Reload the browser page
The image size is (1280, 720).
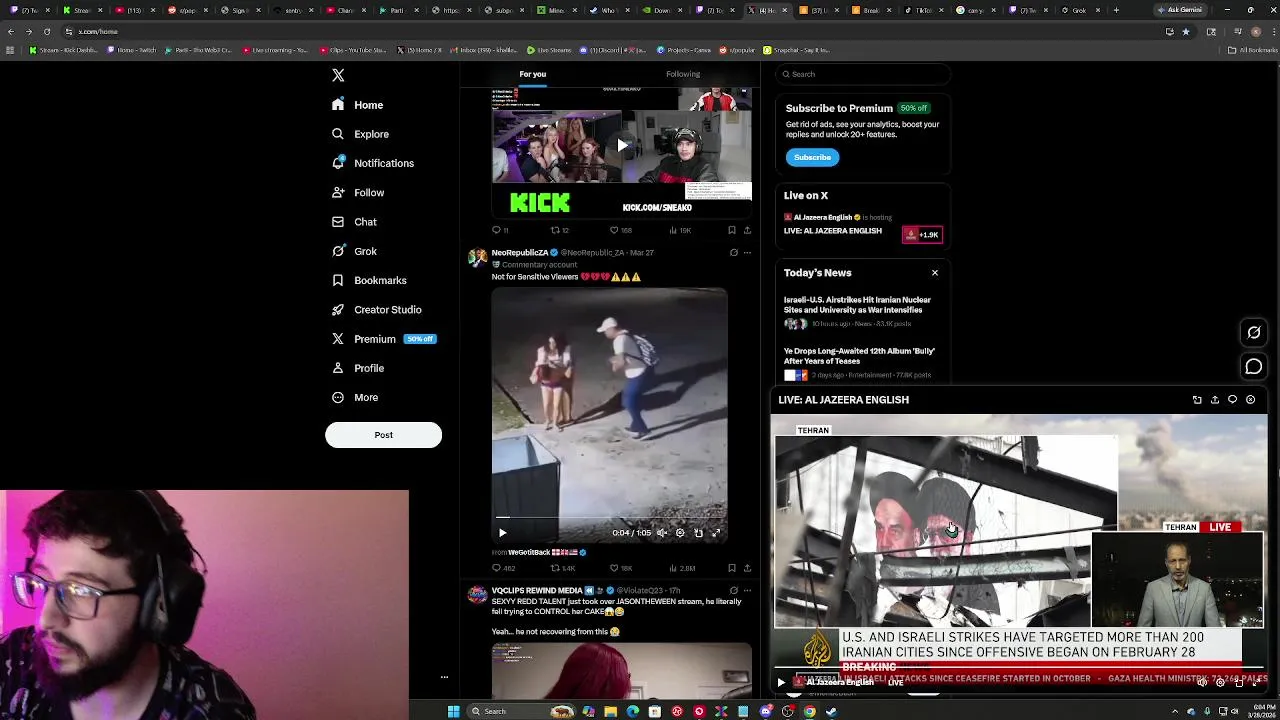[x=46, y=31]
